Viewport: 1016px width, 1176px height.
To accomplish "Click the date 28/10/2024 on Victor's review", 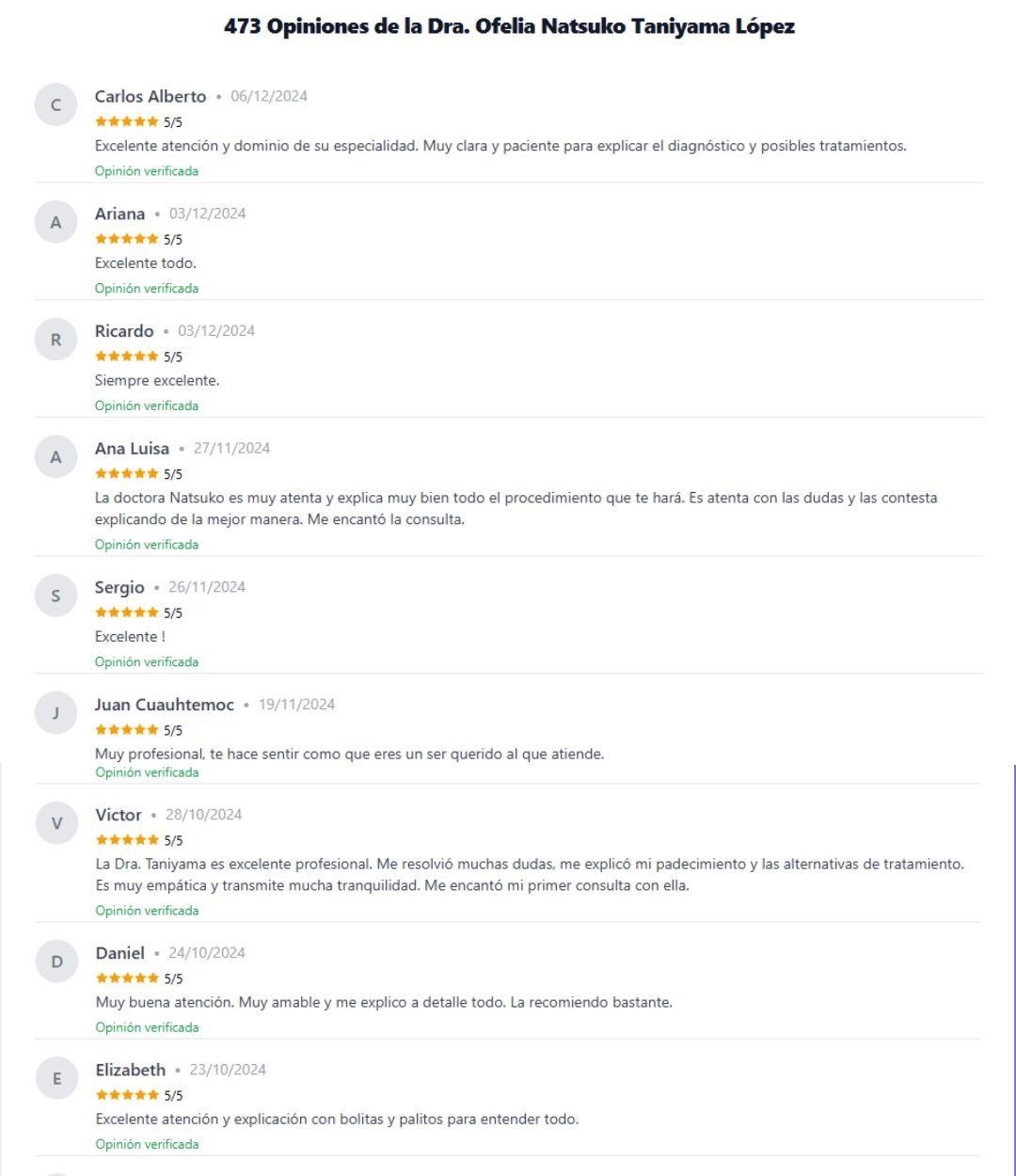I will pyautogui.click(x=203, y=815).
